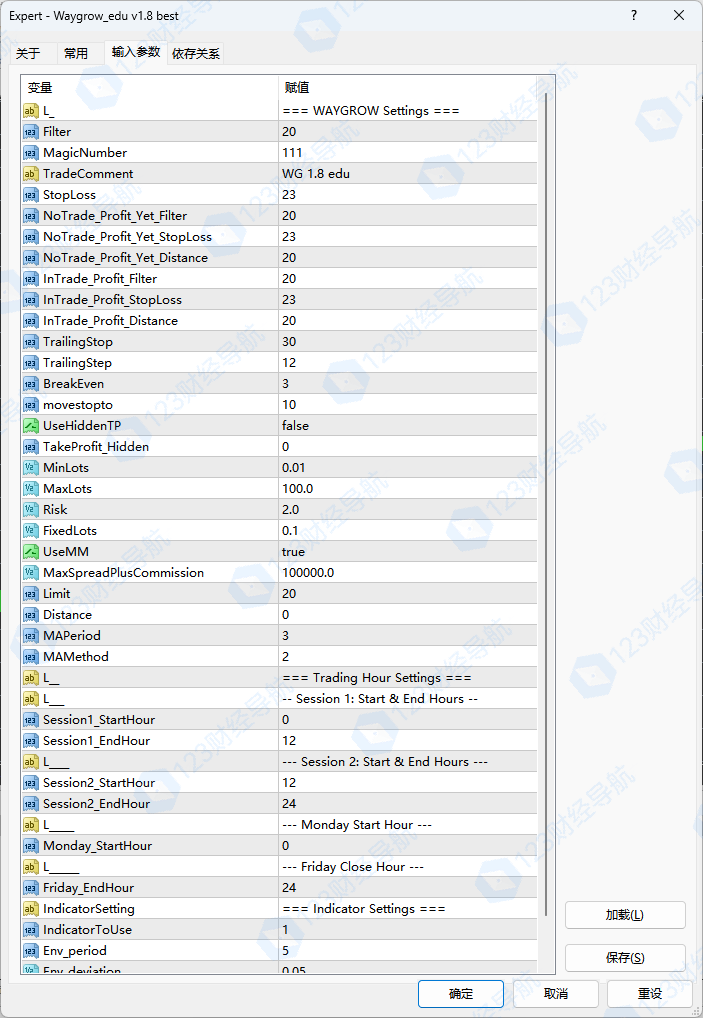Screen dimensions: 703x1018
Task: Click the icon next to MAPeriod
Action: click(x=31, y=636)
